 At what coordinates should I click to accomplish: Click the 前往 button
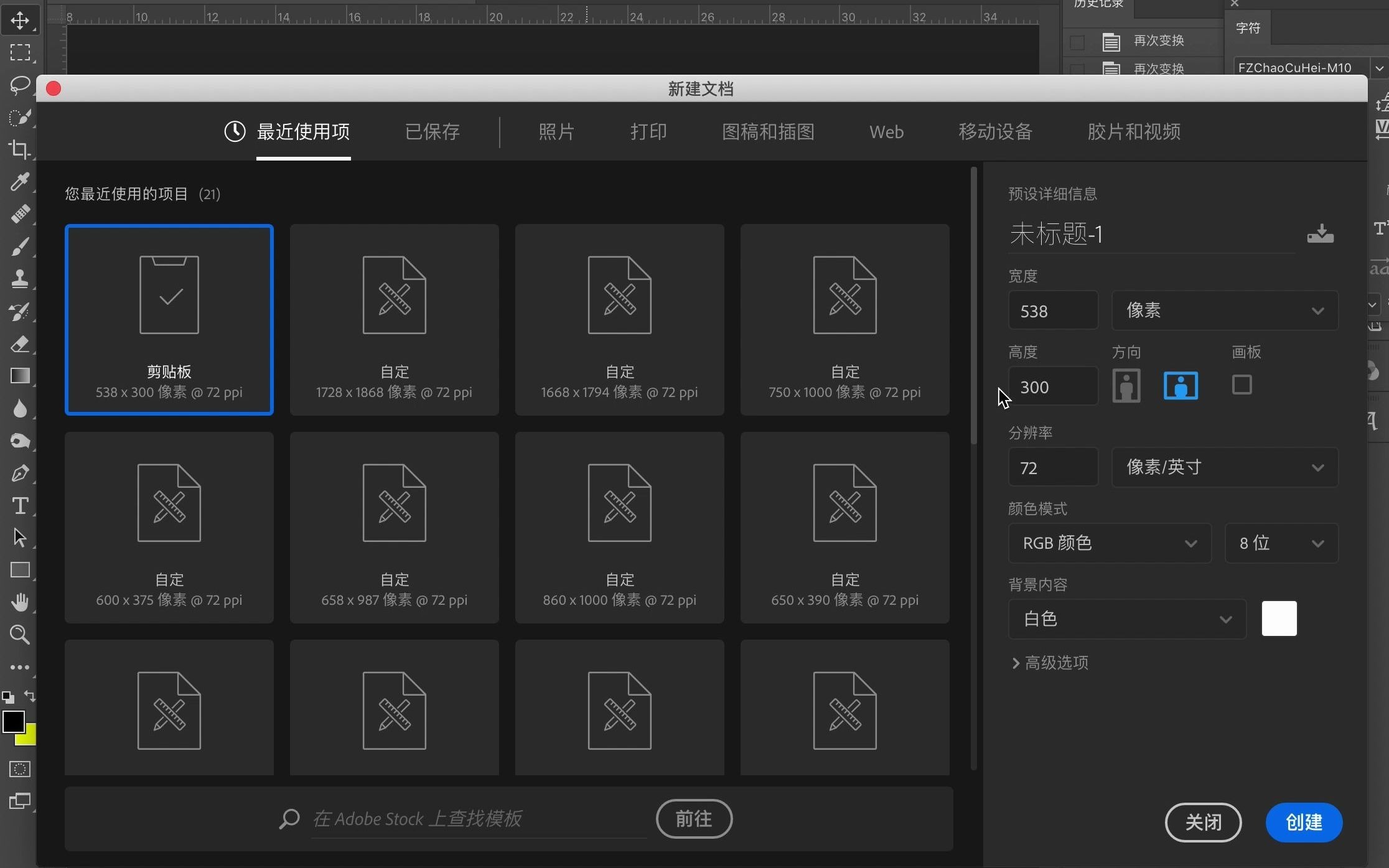point(694,818)
